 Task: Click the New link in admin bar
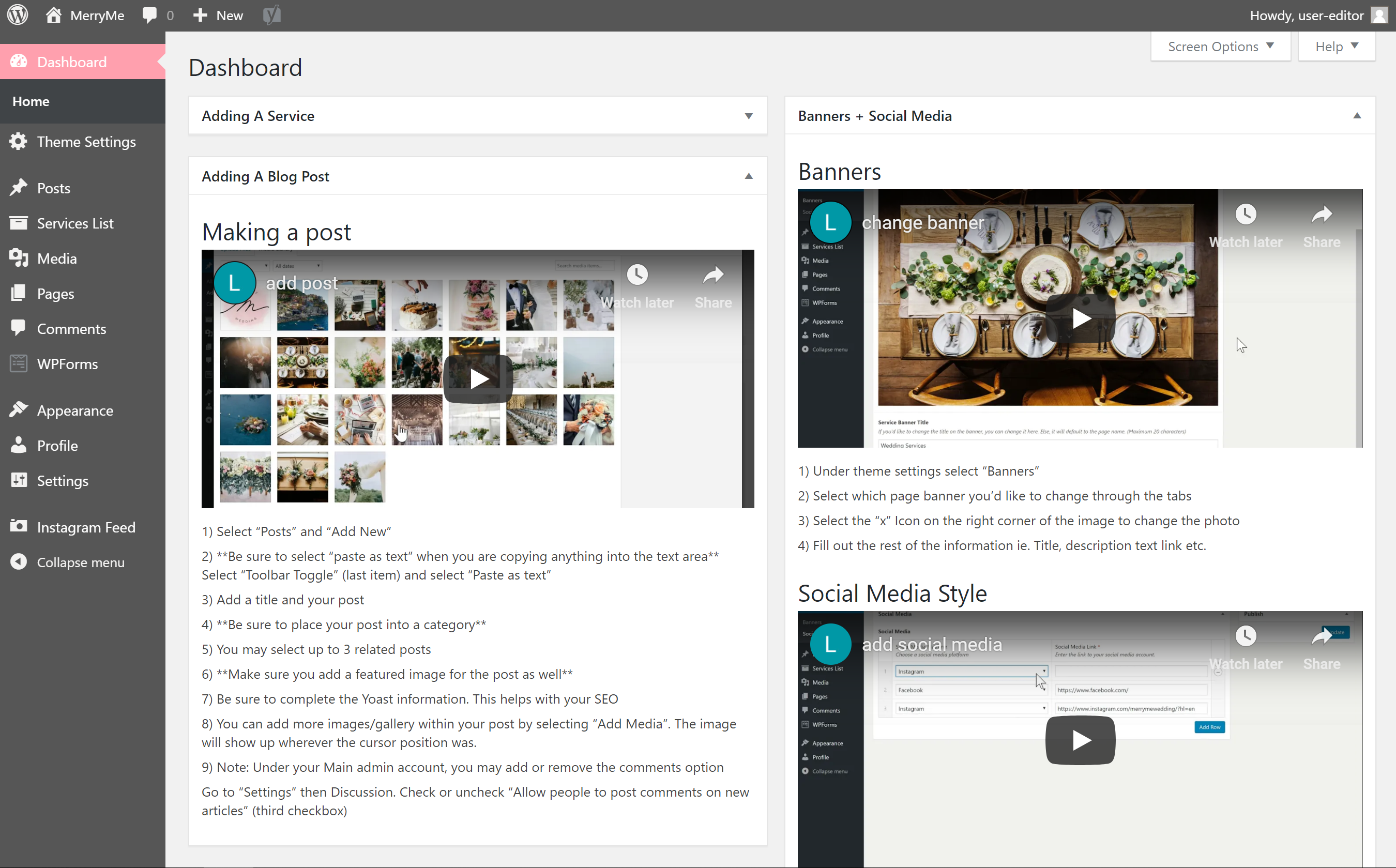click(230, 16)
